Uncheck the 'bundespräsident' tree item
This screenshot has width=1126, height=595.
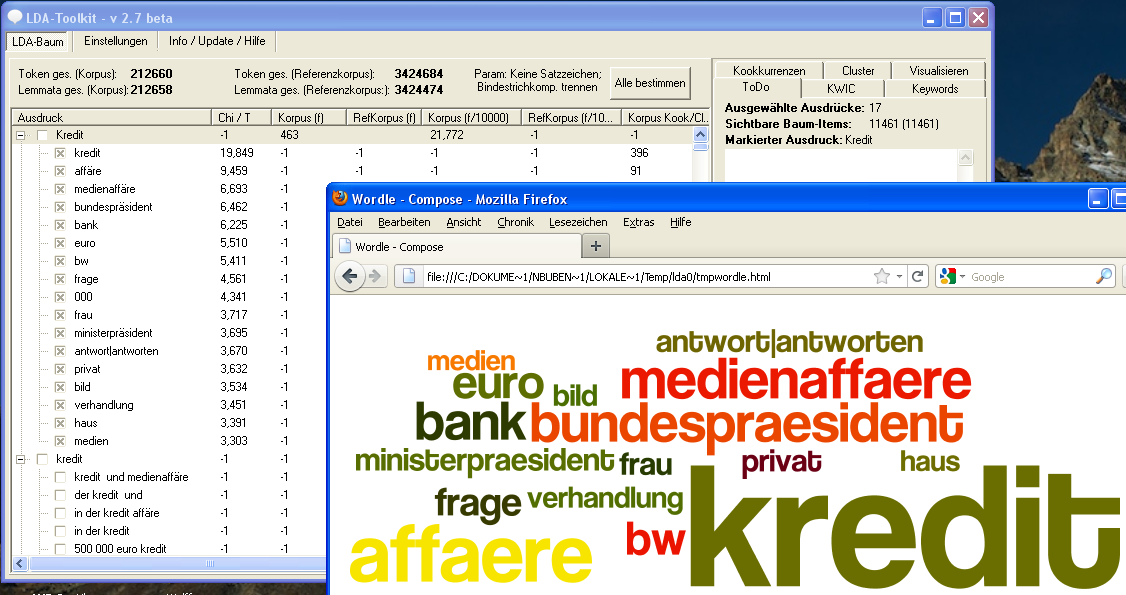(60, 207)
